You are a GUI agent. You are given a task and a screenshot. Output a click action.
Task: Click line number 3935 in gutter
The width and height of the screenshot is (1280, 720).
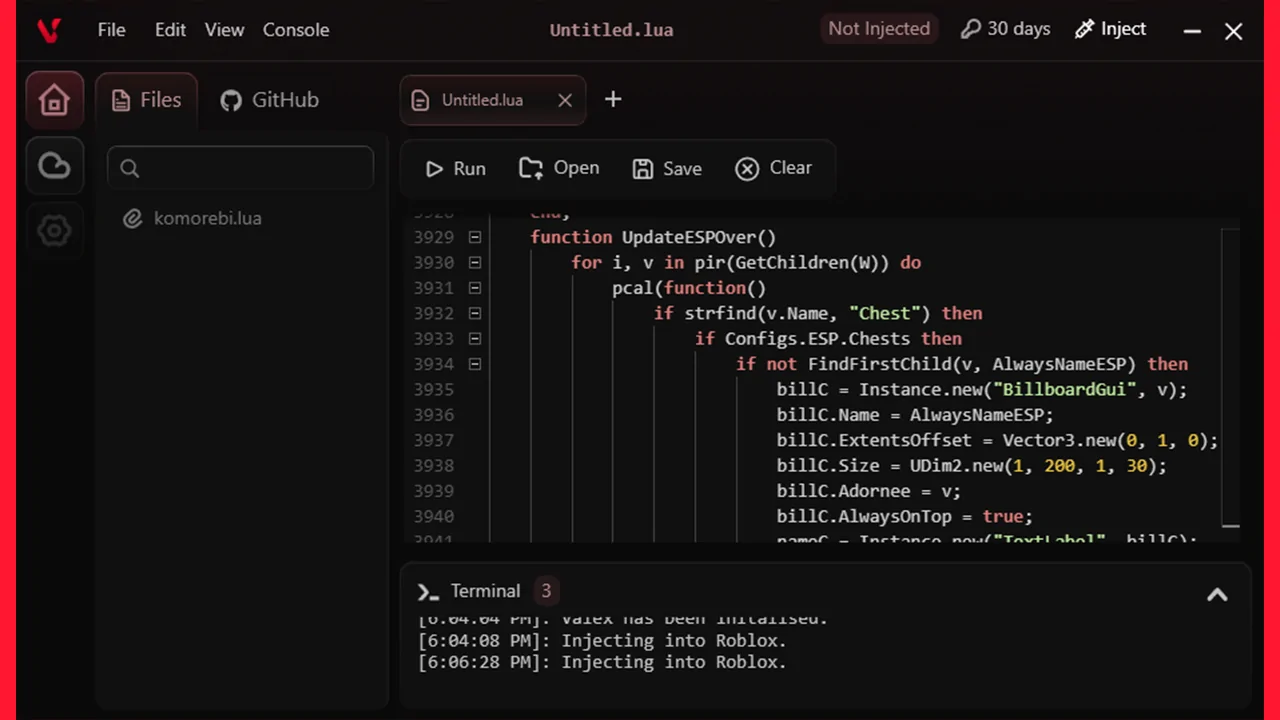(434, 389)
